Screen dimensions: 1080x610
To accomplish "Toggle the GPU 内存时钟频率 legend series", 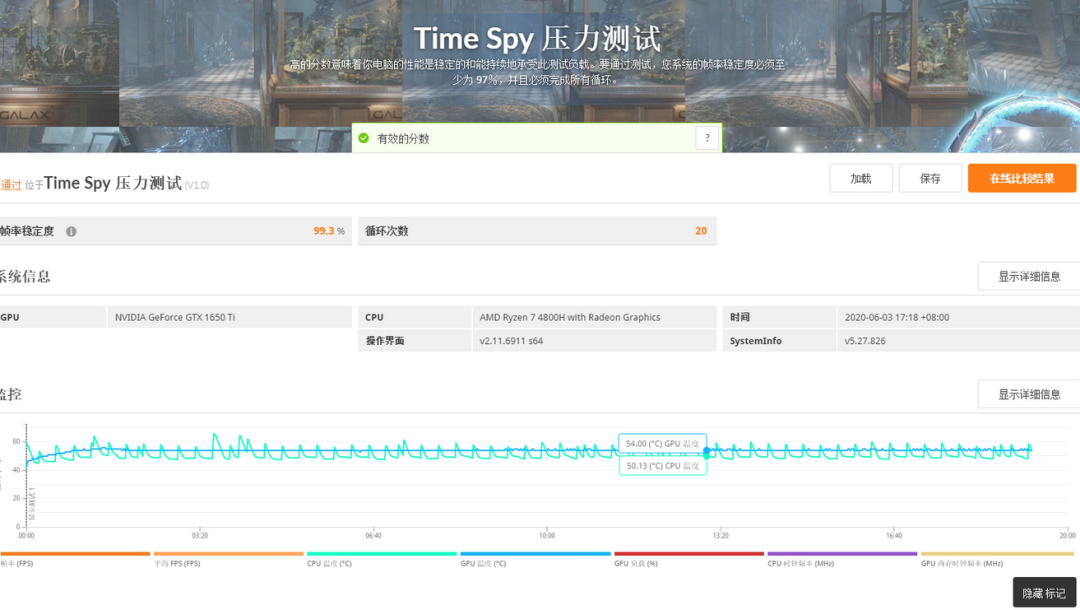I will point(962,563).
